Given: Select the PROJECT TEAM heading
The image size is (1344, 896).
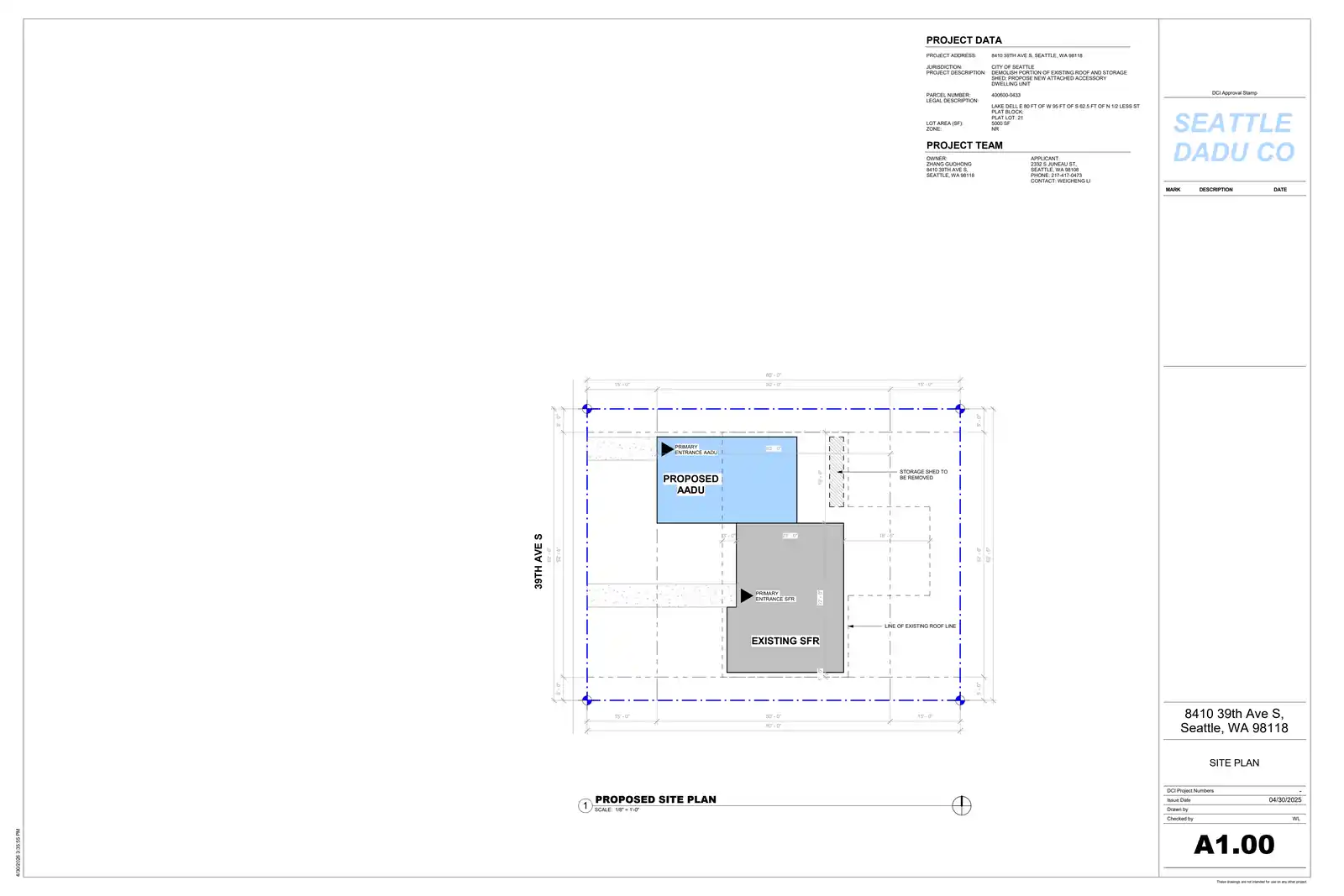Looking at the screenshot, I should pyautogui.click(x=964, y=145).
